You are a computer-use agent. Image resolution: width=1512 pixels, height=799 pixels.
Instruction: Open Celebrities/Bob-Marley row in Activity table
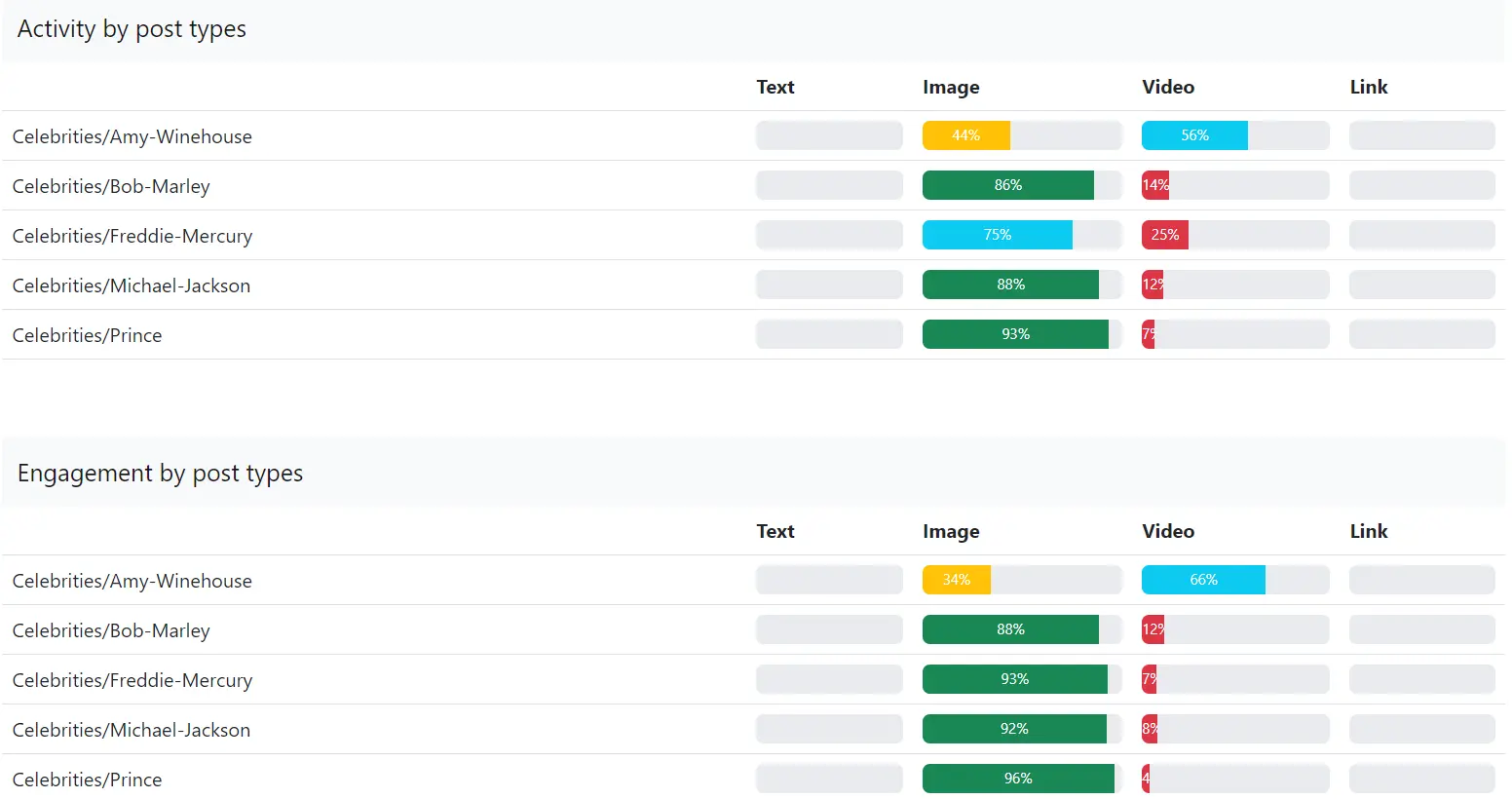tap(111, 186)
